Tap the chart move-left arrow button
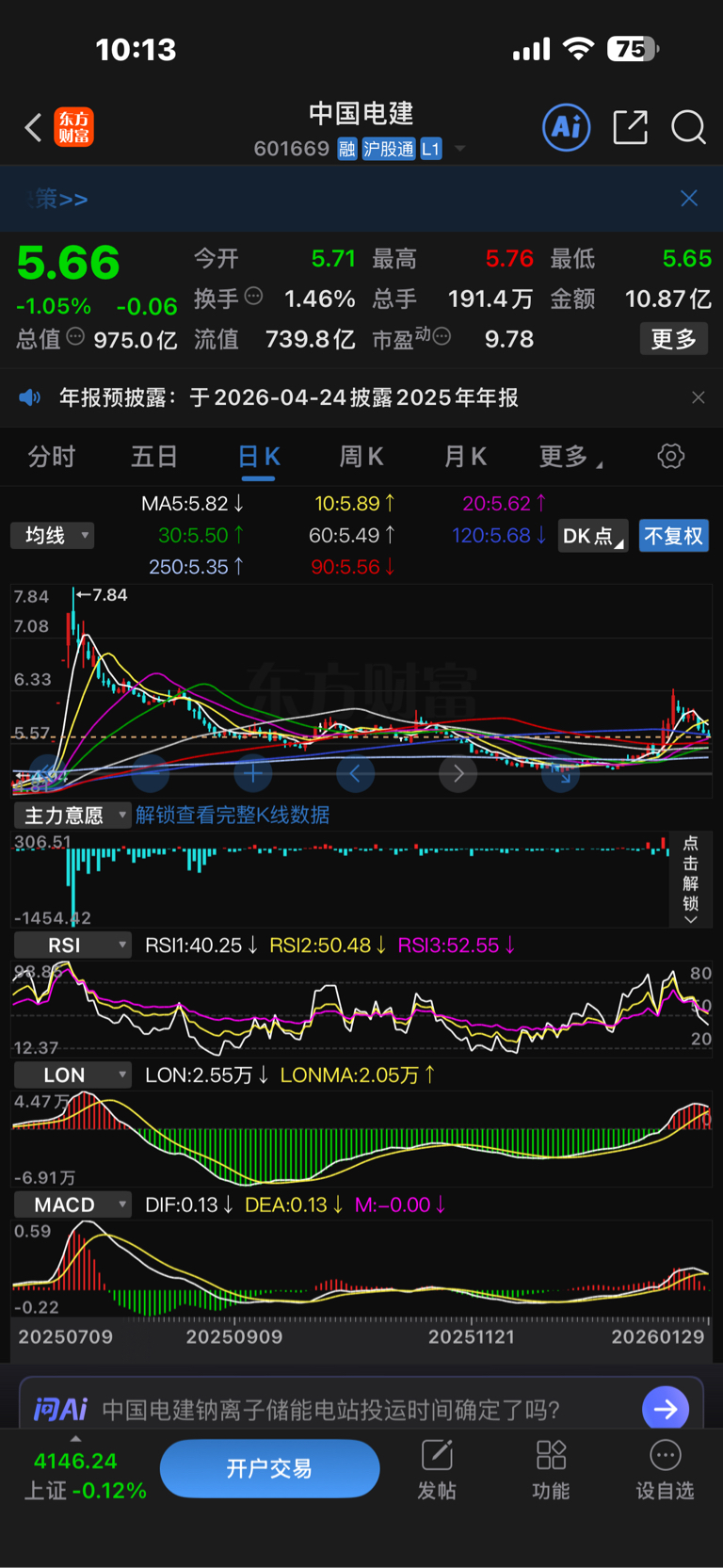 pyautogui.click(x=356, y=774)
